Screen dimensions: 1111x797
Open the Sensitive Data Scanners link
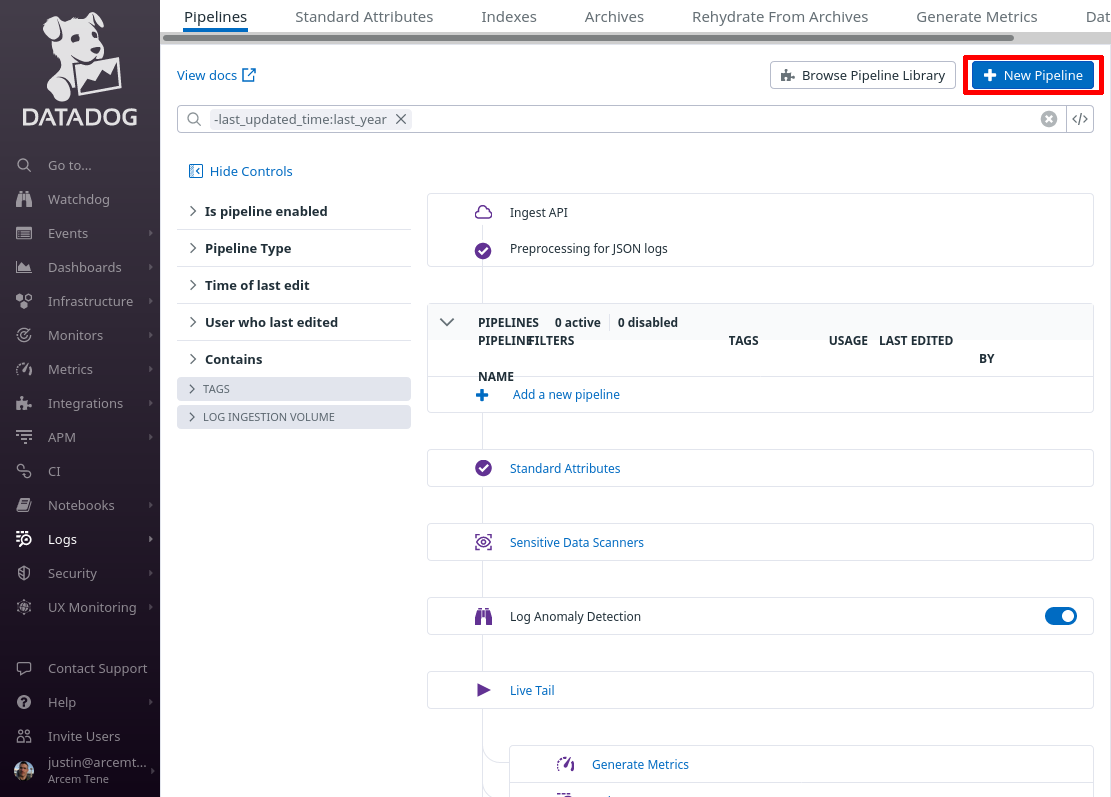(x=577, y=542)
